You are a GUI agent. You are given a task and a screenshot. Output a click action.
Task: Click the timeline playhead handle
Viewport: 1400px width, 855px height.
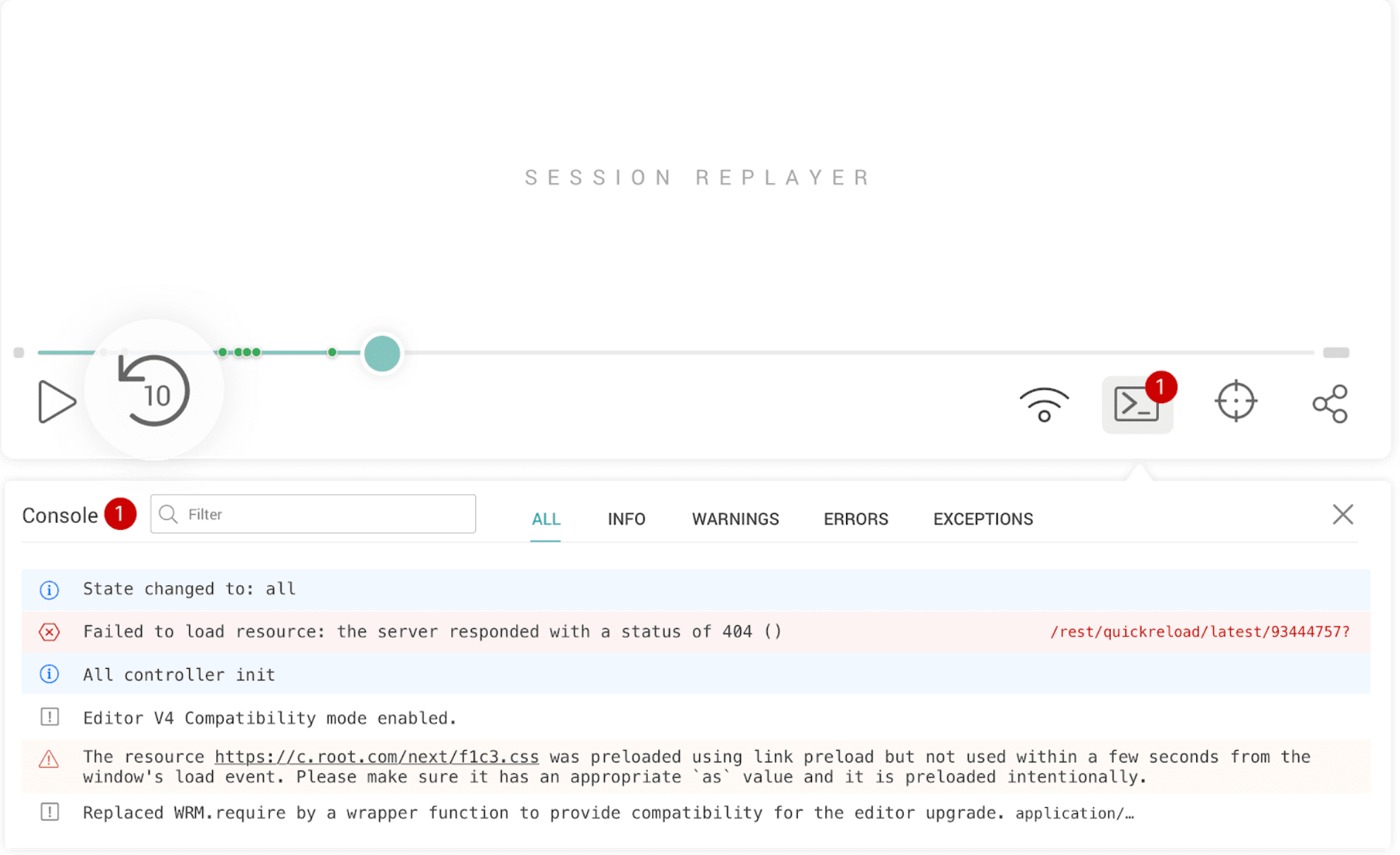[382, 353]
